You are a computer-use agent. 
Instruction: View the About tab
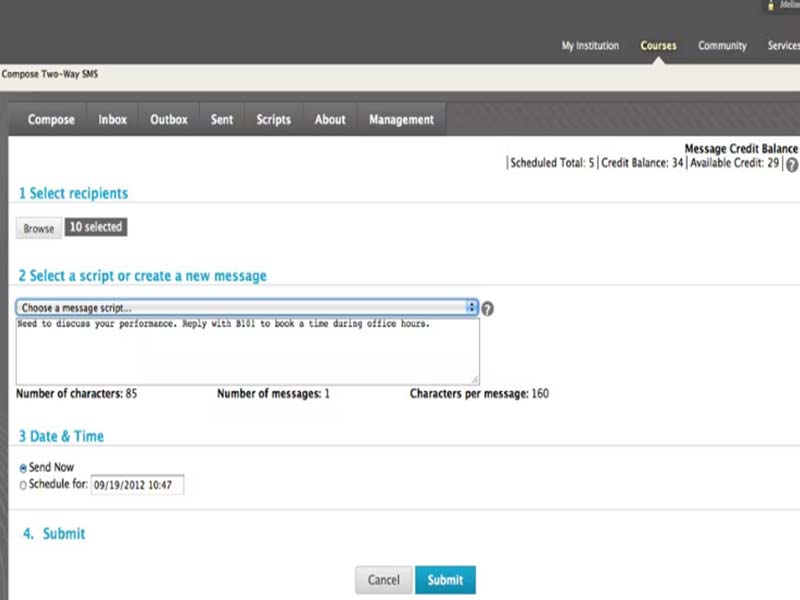tap(330, 119)
